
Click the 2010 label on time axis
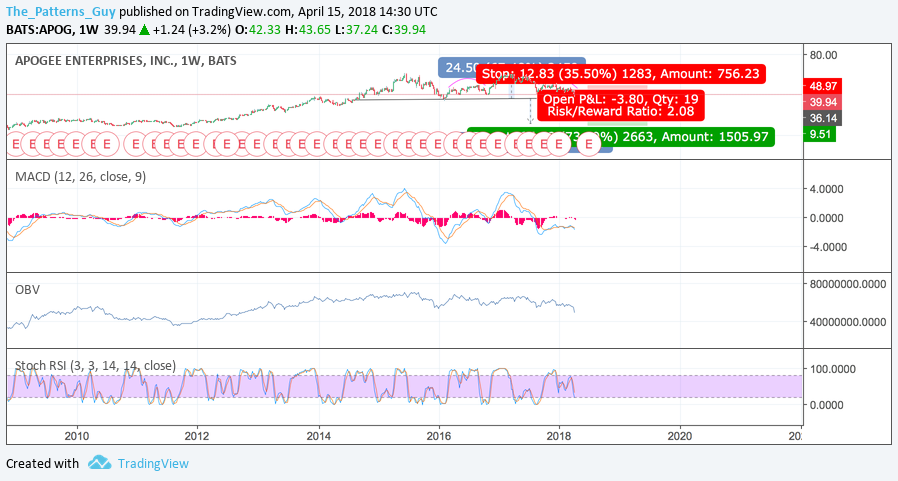pos(77,436)
